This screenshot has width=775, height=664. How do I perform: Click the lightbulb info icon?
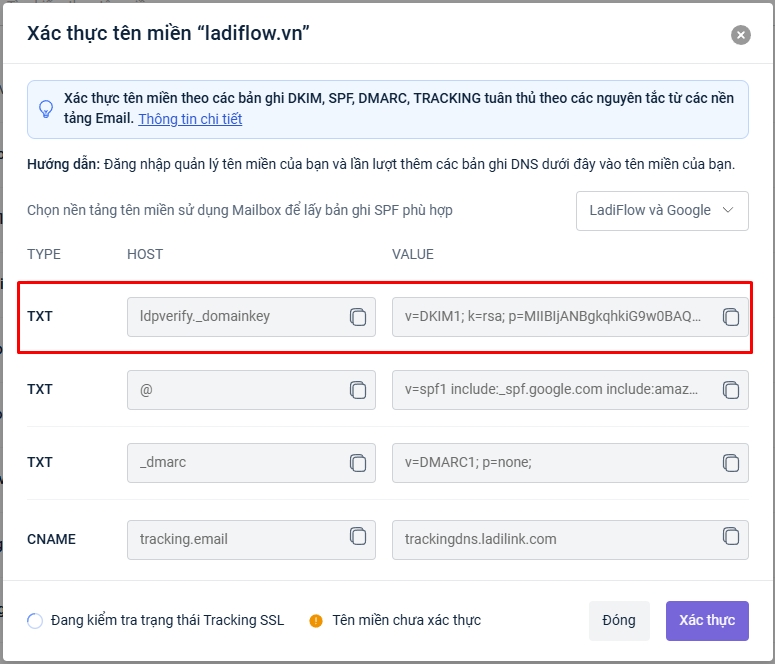(46, 109)
